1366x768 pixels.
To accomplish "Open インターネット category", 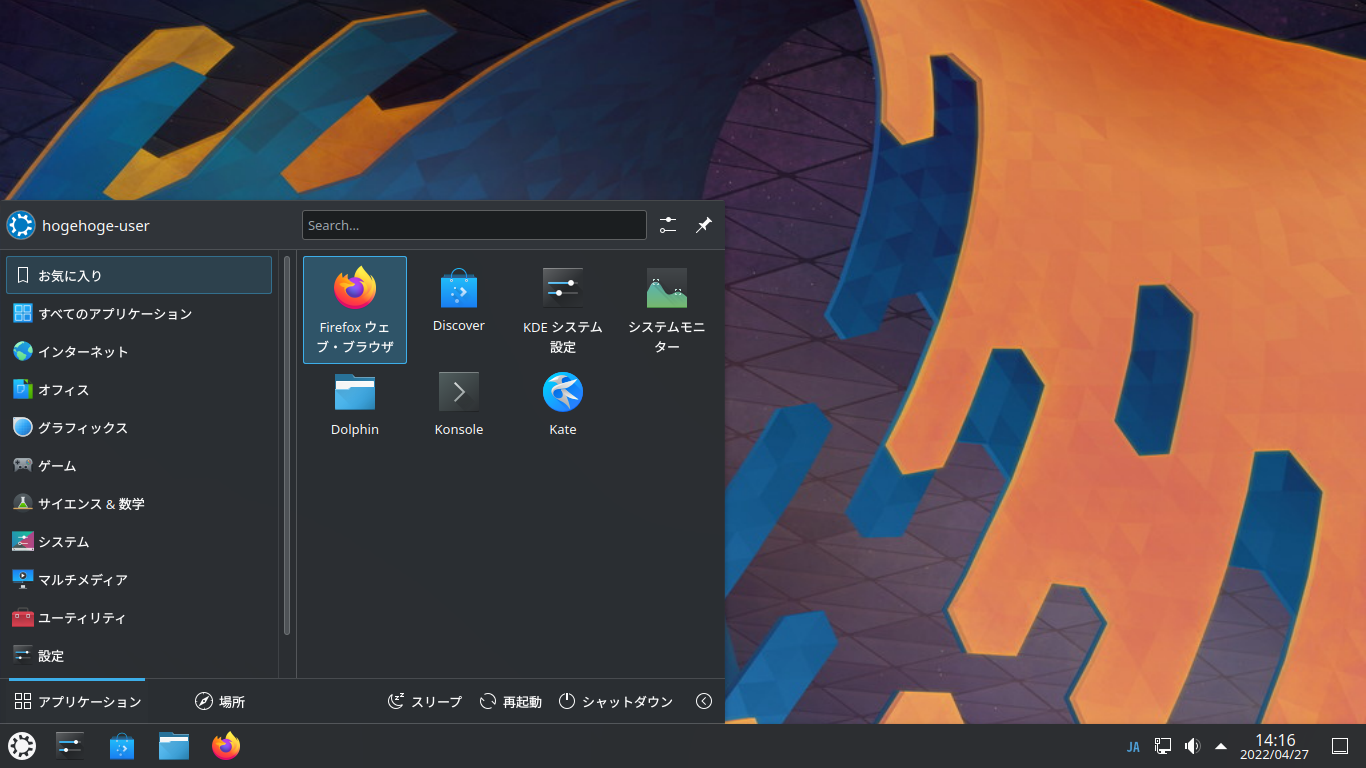I will click(x=139, y=351).
